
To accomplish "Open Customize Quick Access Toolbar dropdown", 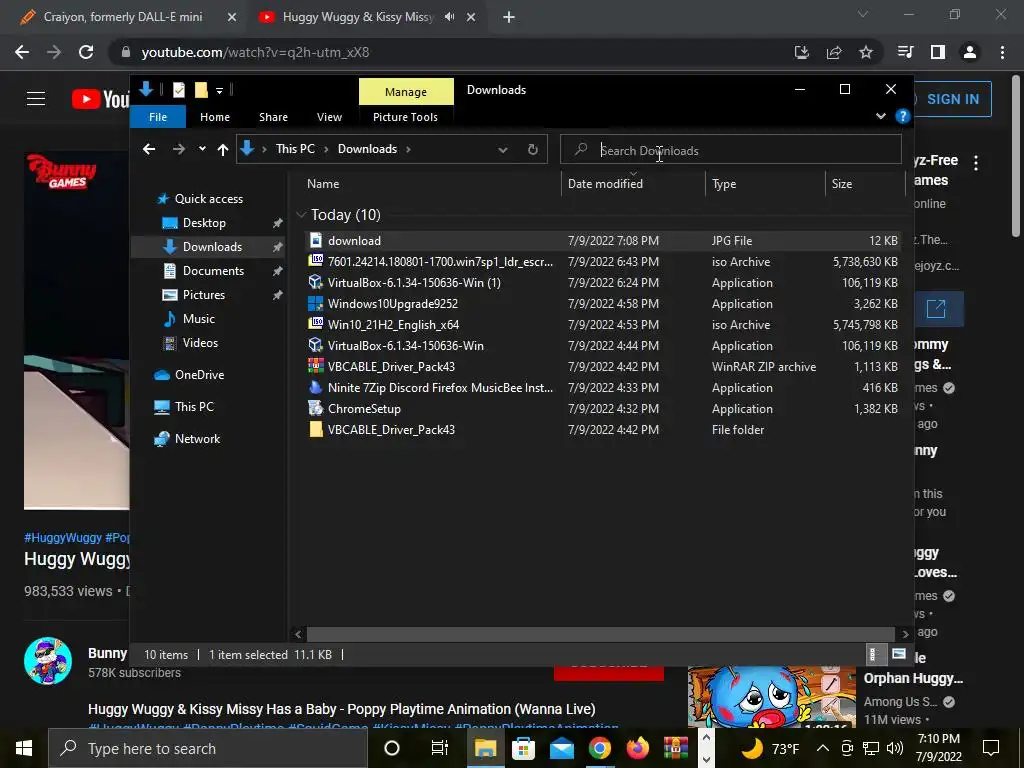I will click(219, 91).
